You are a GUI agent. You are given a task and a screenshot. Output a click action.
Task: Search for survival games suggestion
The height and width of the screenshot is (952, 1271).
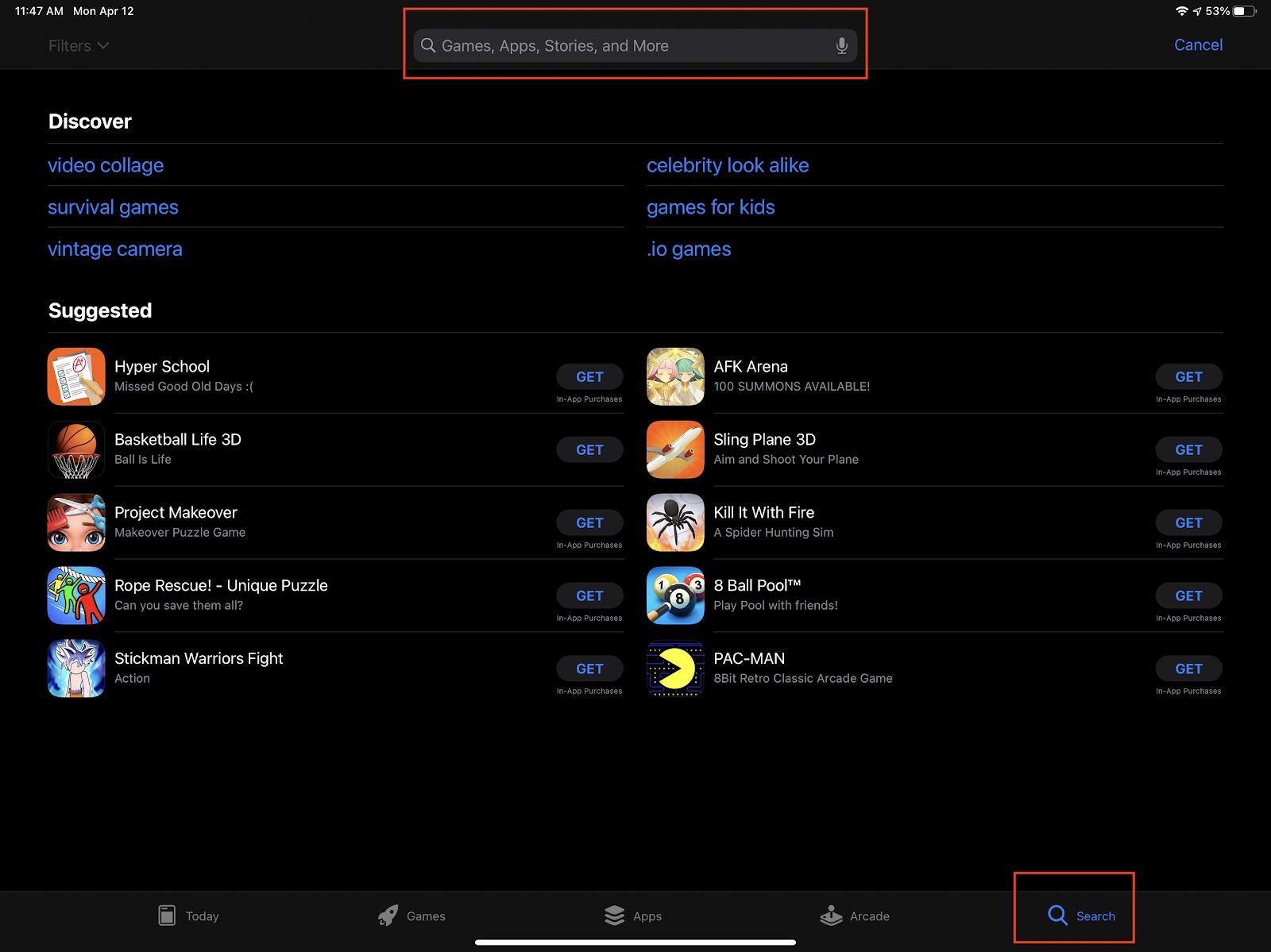tap(113, 207)
